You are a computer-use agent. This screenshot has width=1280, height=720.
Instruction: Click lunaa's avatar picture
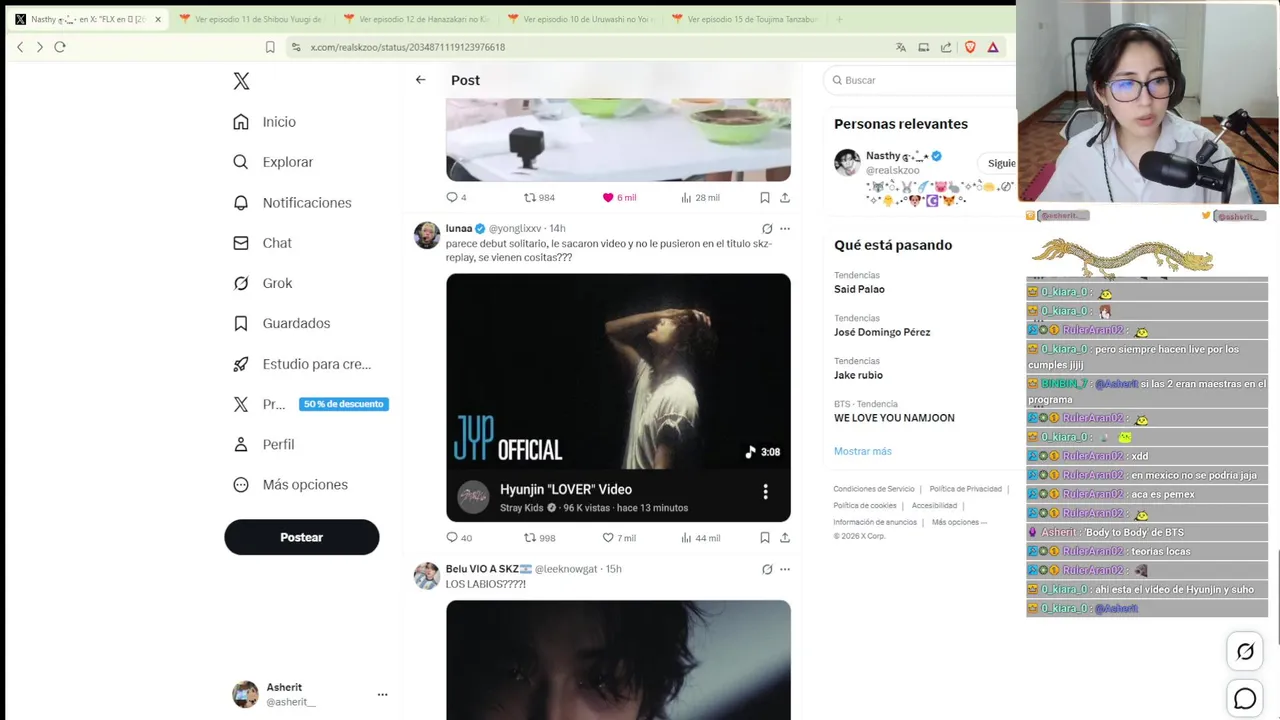(x=427, y=235)
